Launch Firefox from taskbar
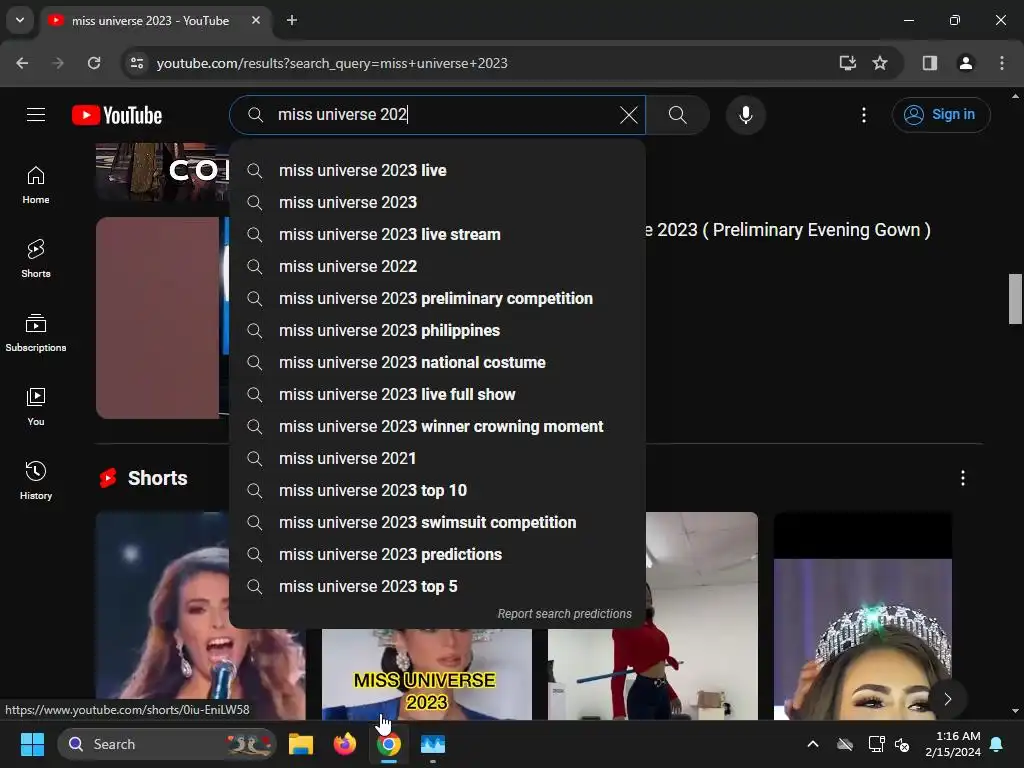 pos(345,744)
